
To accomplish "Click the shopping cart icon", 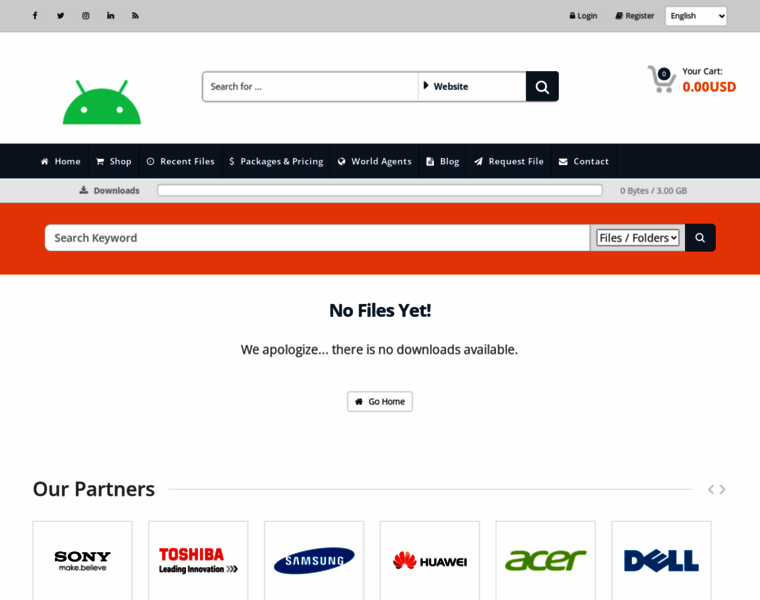I will [x=662, y=79].
